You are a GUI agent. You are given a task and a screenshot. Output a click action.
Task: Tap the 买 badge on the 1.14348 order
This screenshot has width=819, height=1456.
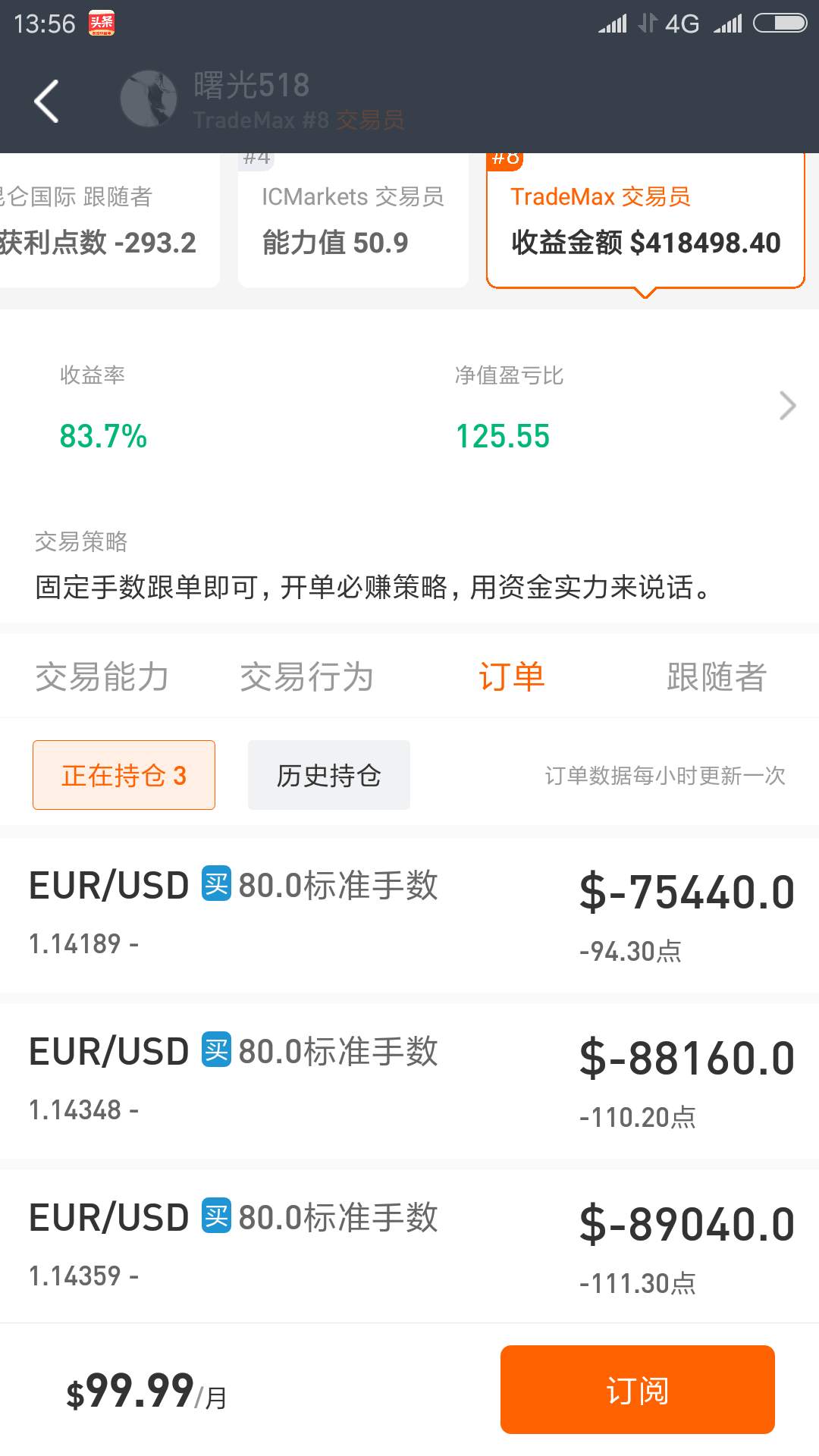pos(216,1050)
